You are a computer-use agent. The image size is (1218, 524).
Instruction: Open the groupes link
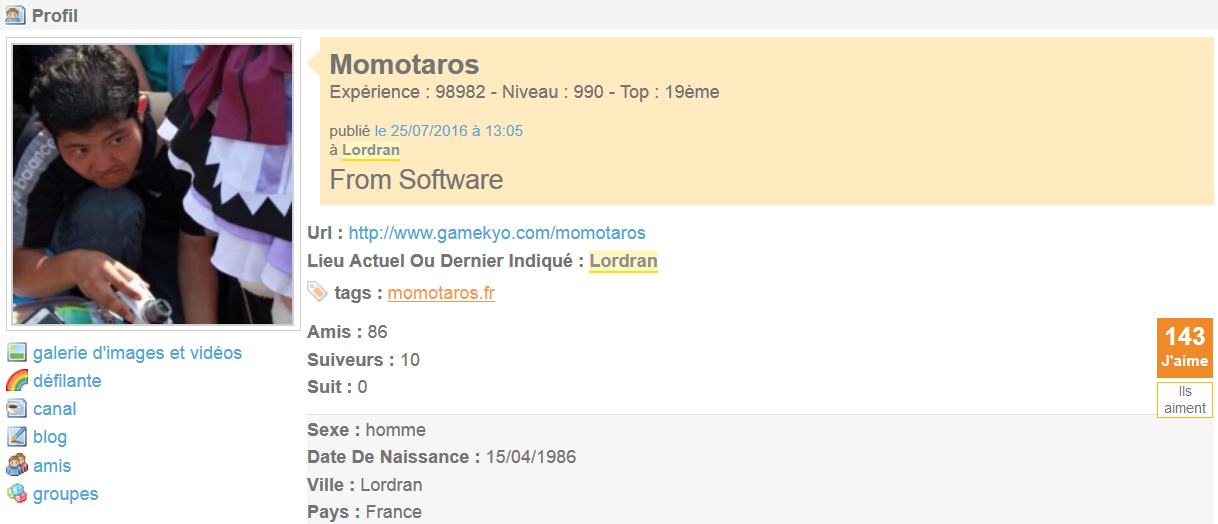66,494
